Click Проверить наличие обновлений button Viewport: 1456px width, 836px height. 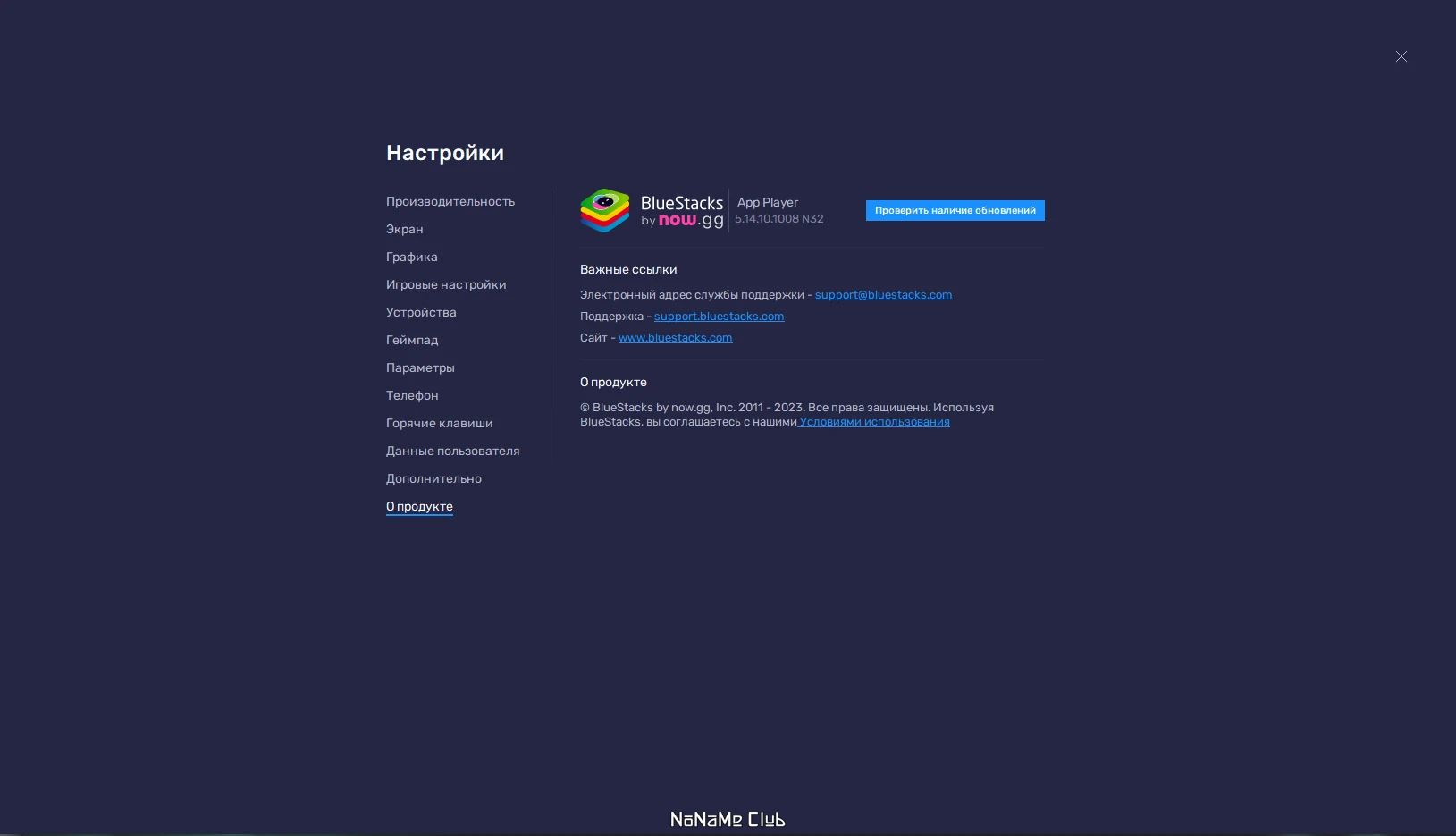955,210
